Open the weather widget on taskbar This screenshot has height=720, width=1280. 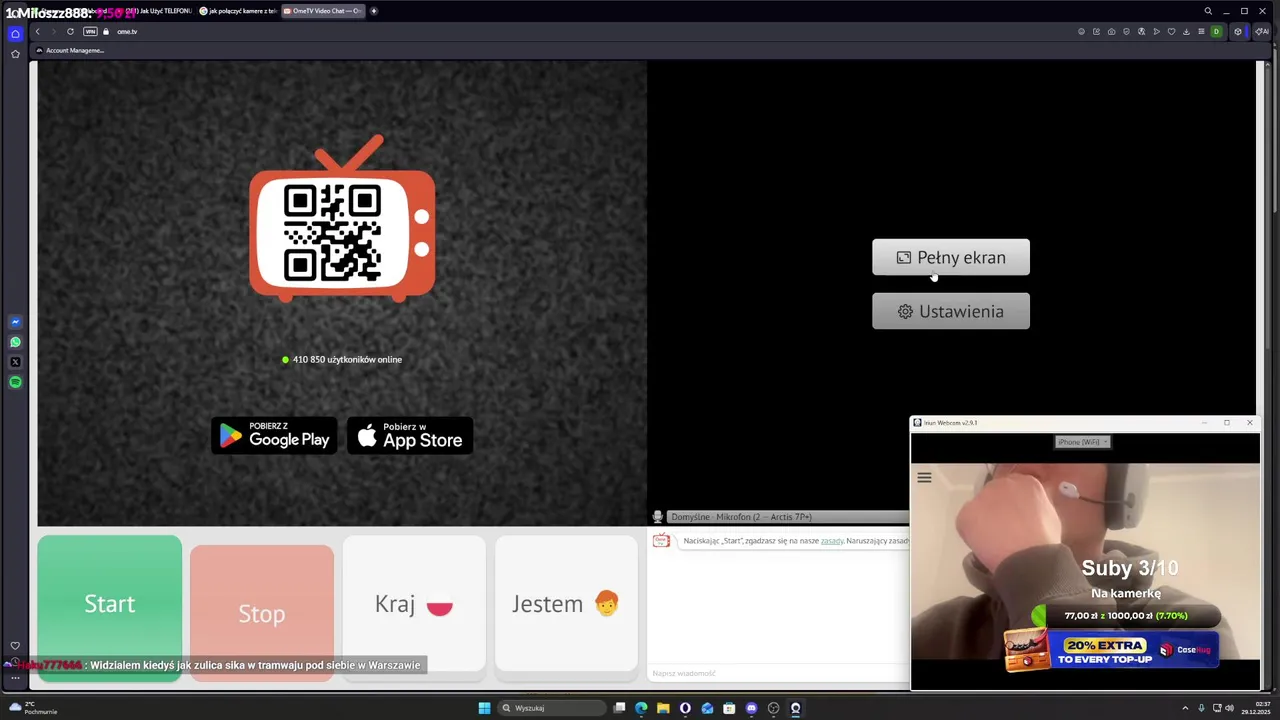[32, 708]
